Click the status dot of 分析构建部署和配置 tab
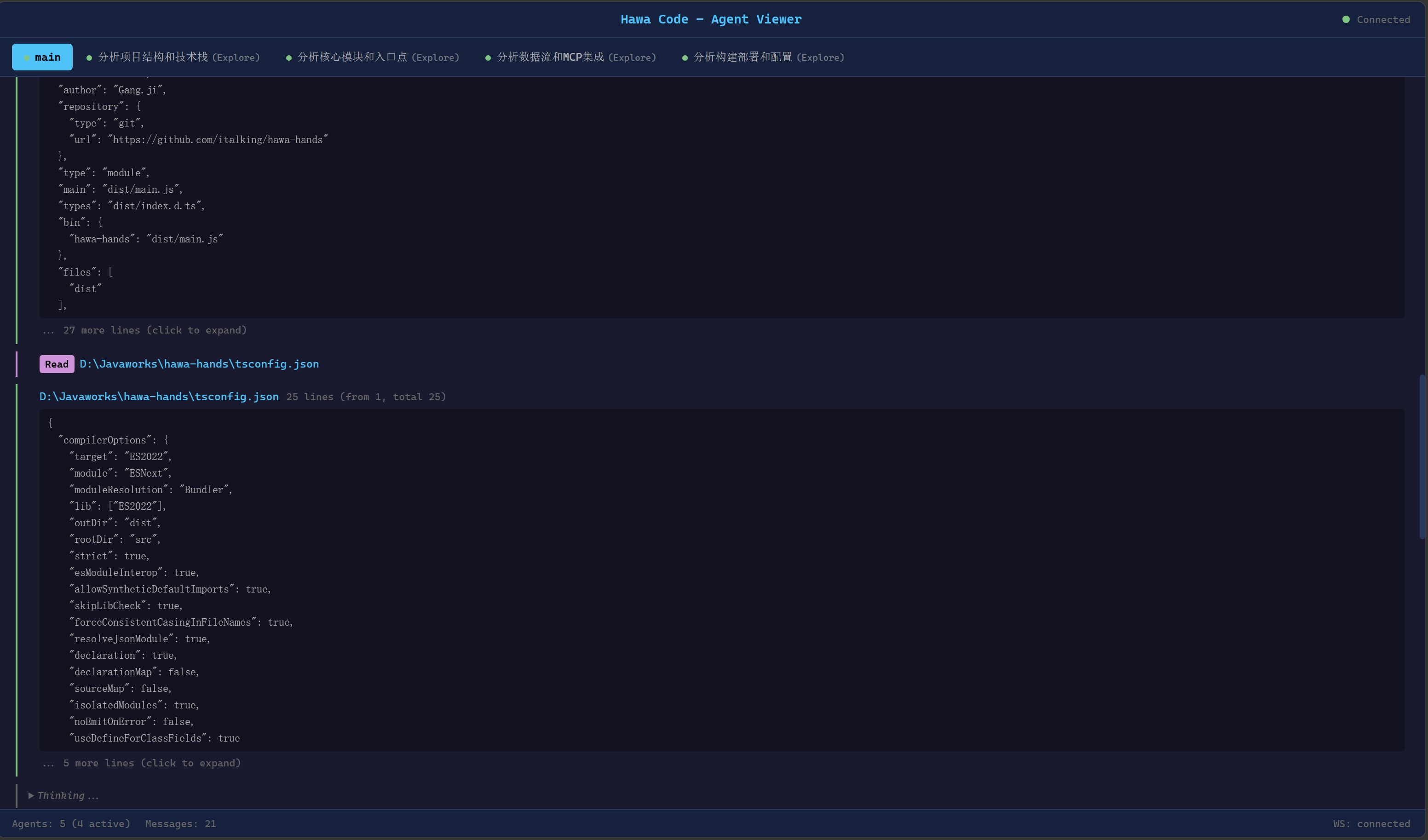Image resolution: width=1428 pixels, height=840 pixels. click(685, 58)
